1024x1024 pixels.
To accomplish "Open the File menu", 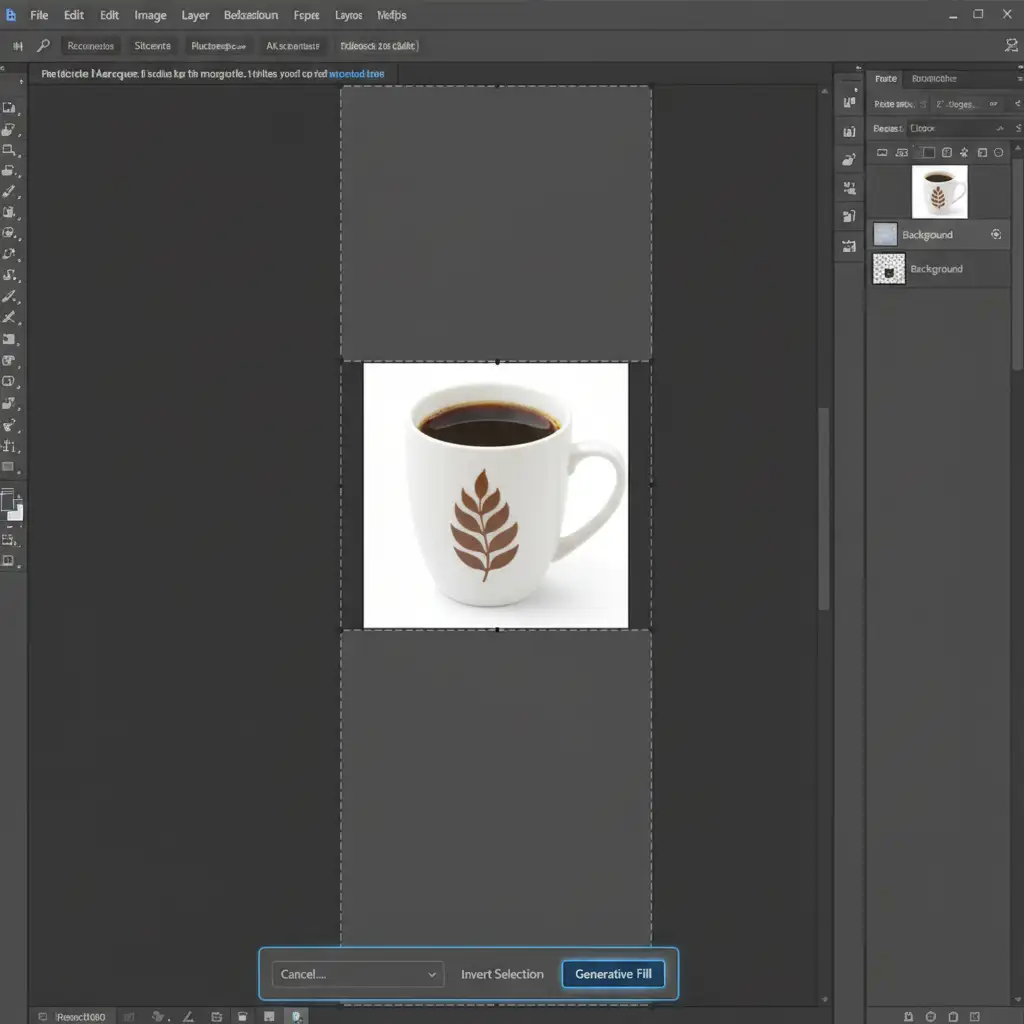I will tap(39, 16).
